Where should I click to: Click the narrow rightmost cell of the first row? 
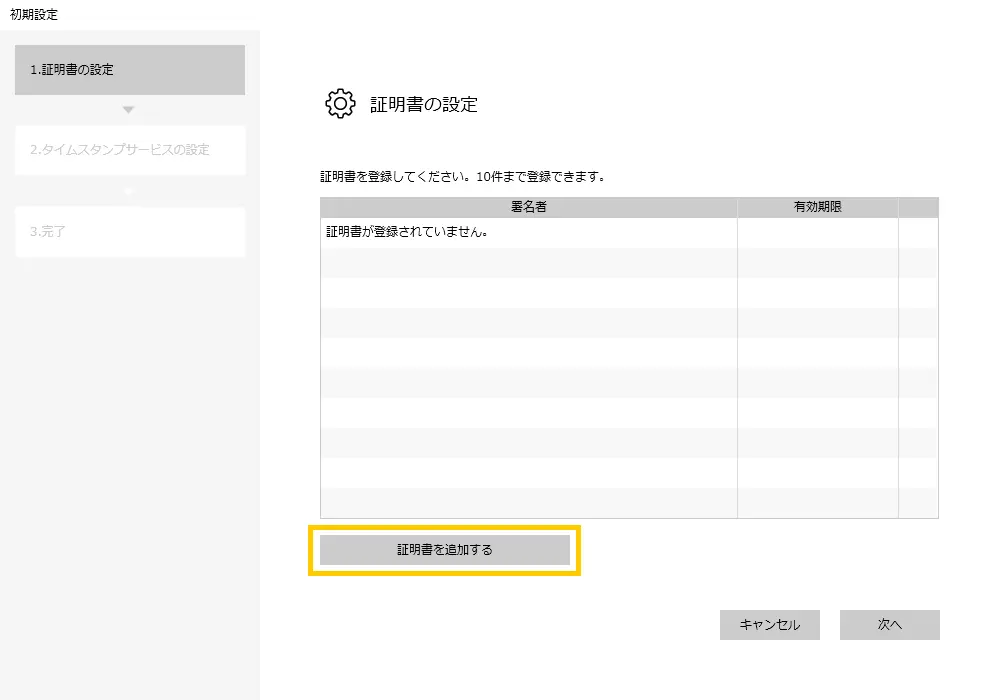(x=918, y=232)
